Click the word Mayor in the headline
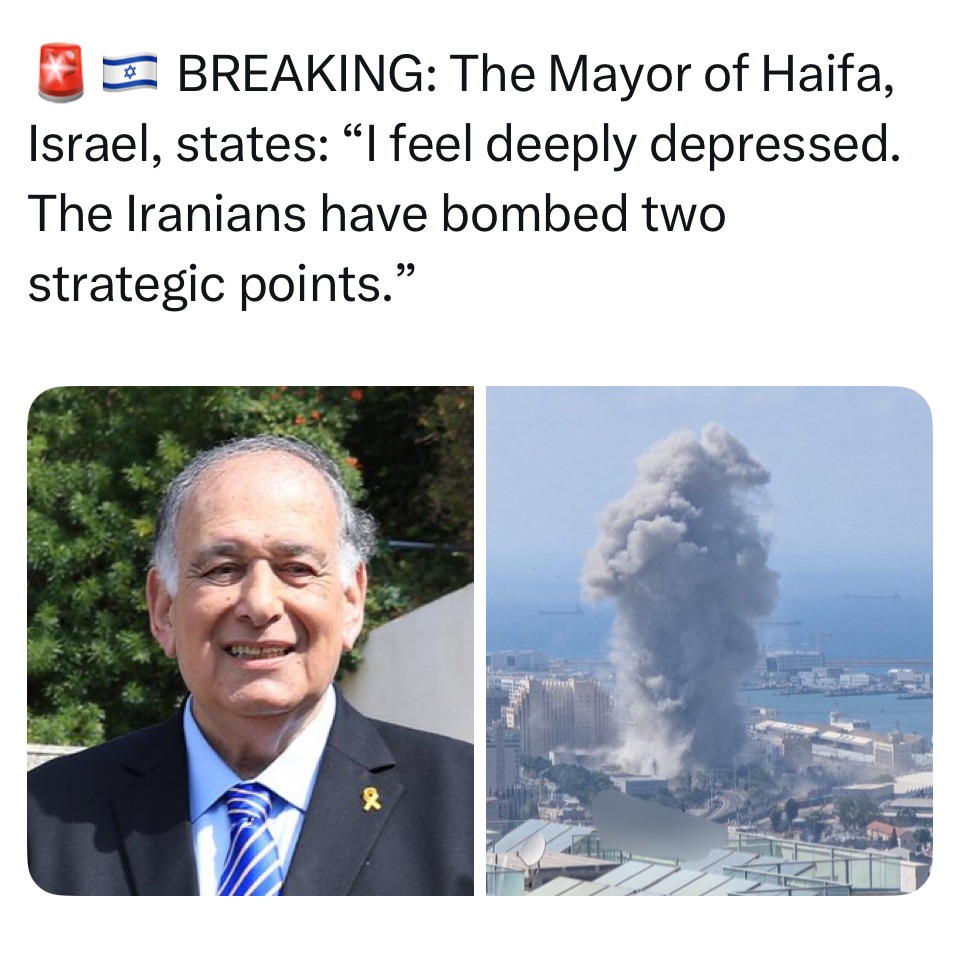Screen dimensions: 960x959 [x=620, y=74]
